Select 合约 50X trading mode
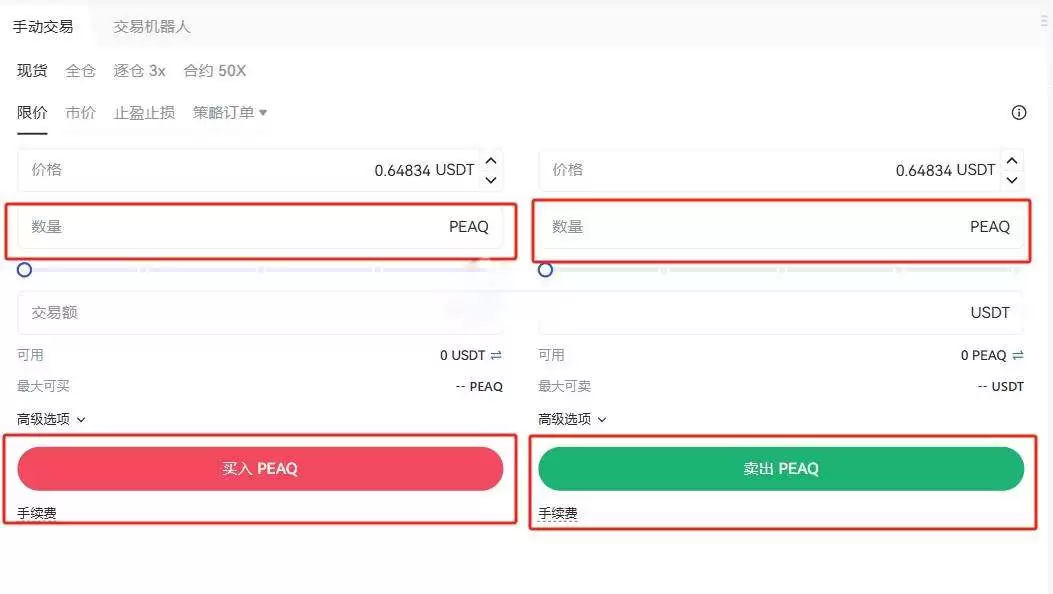The width and height of the screenshot is (1053, 594). point(213,70)
